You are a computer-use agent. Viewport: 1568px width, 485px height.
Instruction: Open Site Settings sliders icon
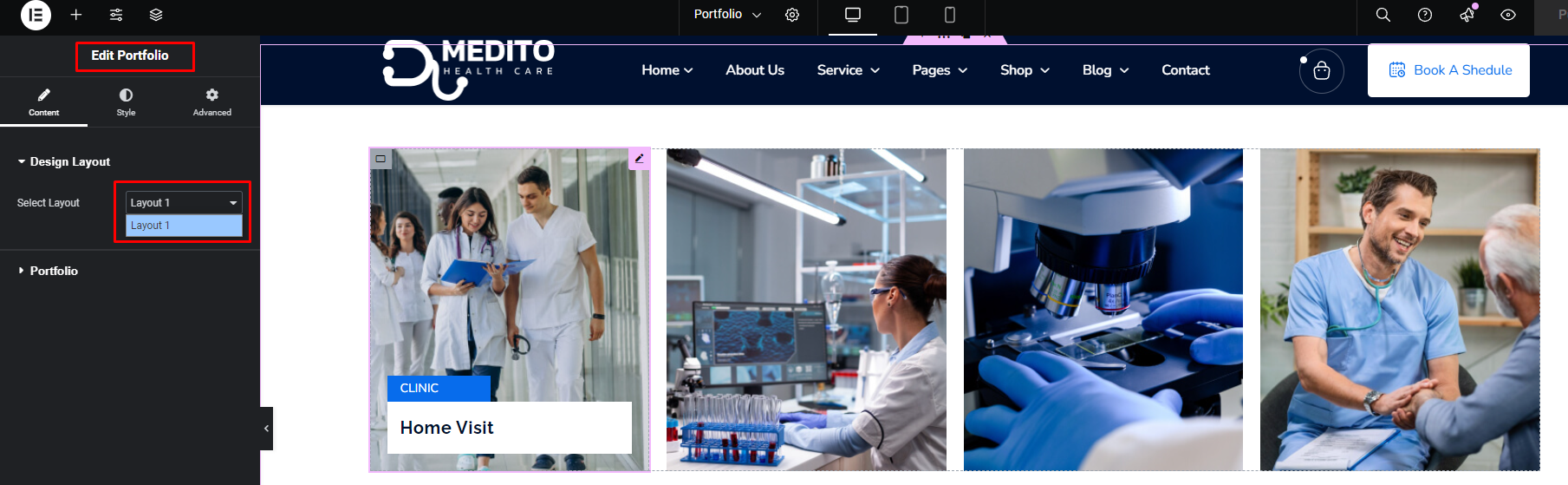(116, 15)
